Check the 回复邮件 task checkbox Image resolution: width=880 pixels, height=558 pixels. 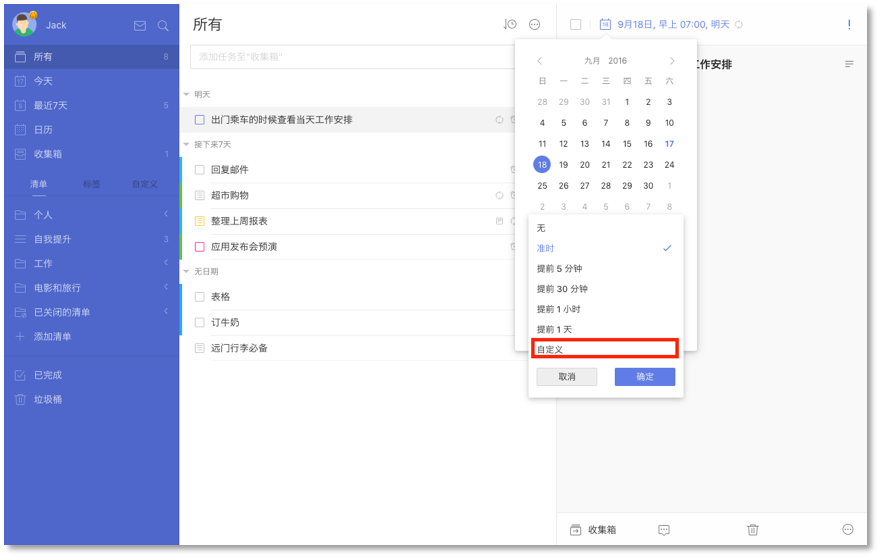click(x=200, y=170)
